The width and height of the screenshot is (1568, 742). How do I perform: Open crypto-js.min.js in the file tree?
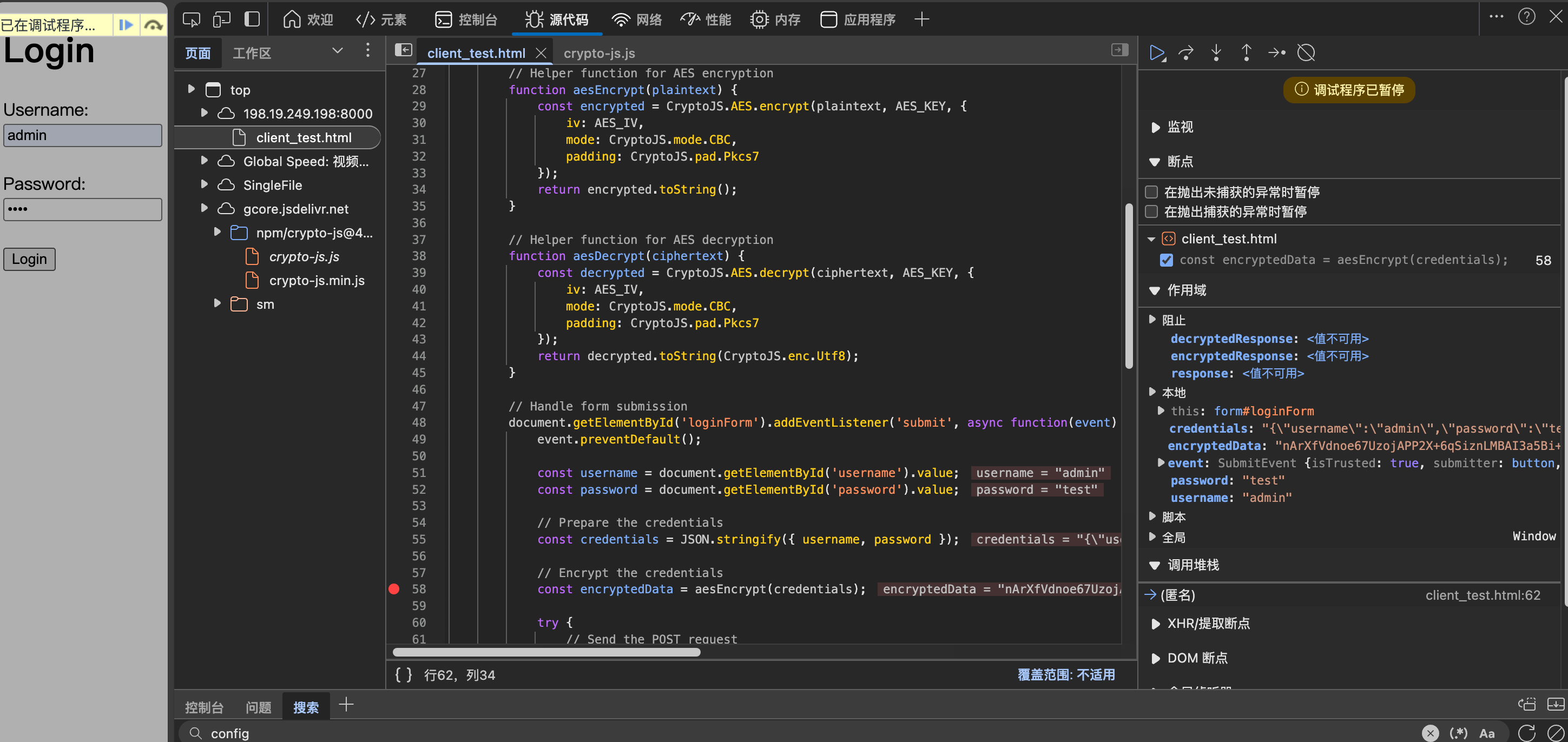[x=317, y=280]
